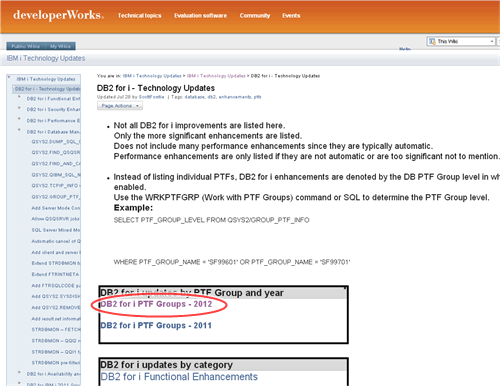Open QSYS2.QIBM_SQL tree item
Viewport: 500px width, 386px height.
[x=56, y=175]
